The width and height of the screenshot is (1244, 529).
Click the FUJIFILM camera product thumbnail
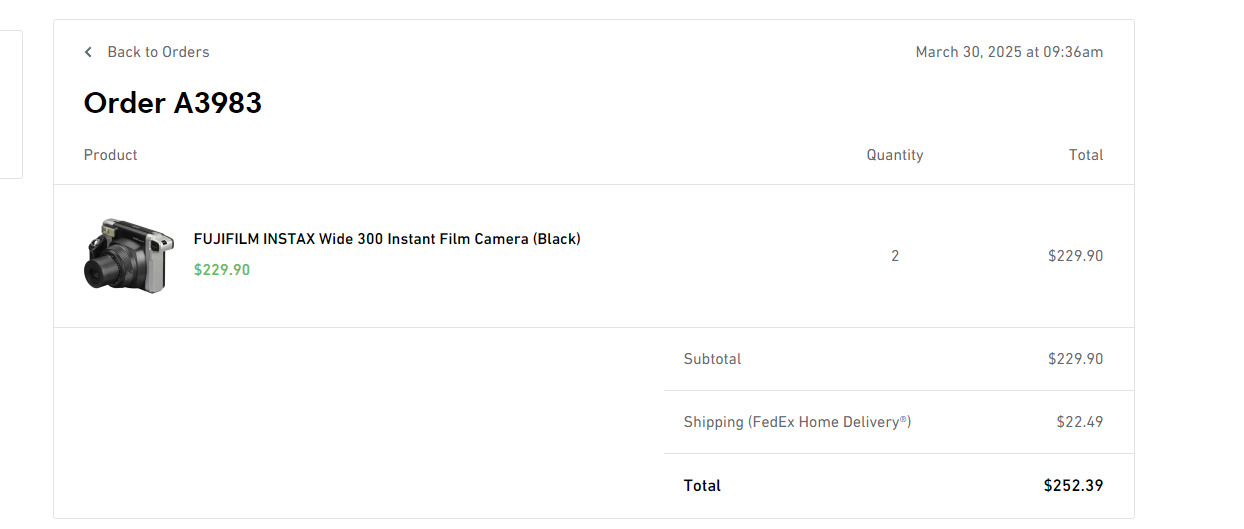pos(129,256)
